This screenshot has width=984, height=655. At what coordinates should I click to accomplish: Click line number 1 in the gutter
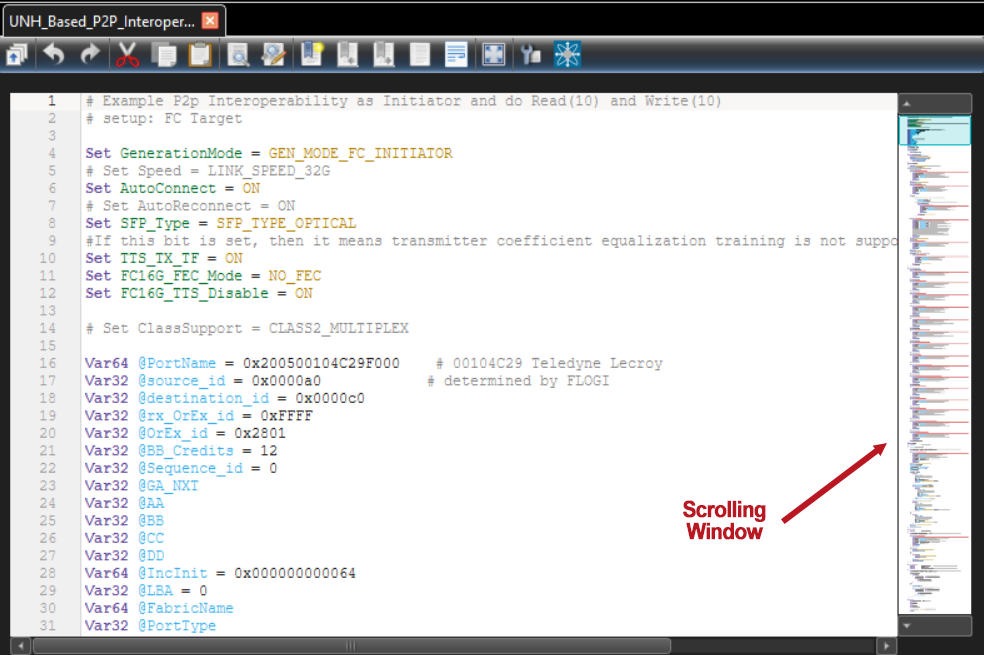51,100
